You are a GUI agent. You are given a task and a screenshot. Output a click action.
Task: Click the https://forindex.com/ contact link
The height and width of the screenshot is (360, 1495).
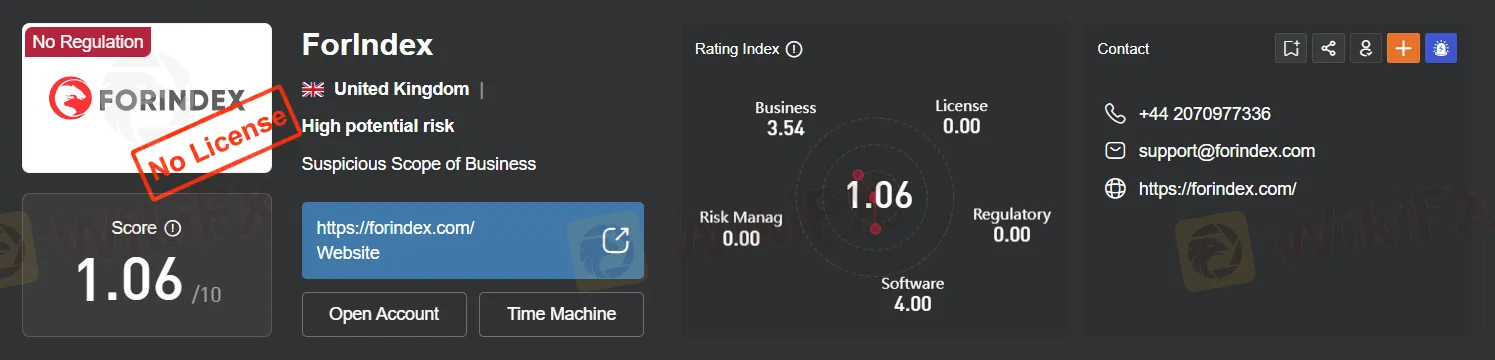pyautogui.click(x=1217, y=189)
